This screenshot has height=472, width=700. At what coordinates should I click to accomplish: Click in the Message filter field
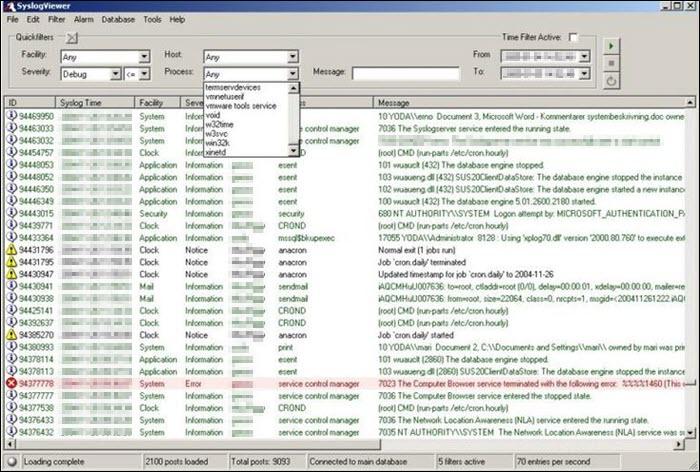405,74
